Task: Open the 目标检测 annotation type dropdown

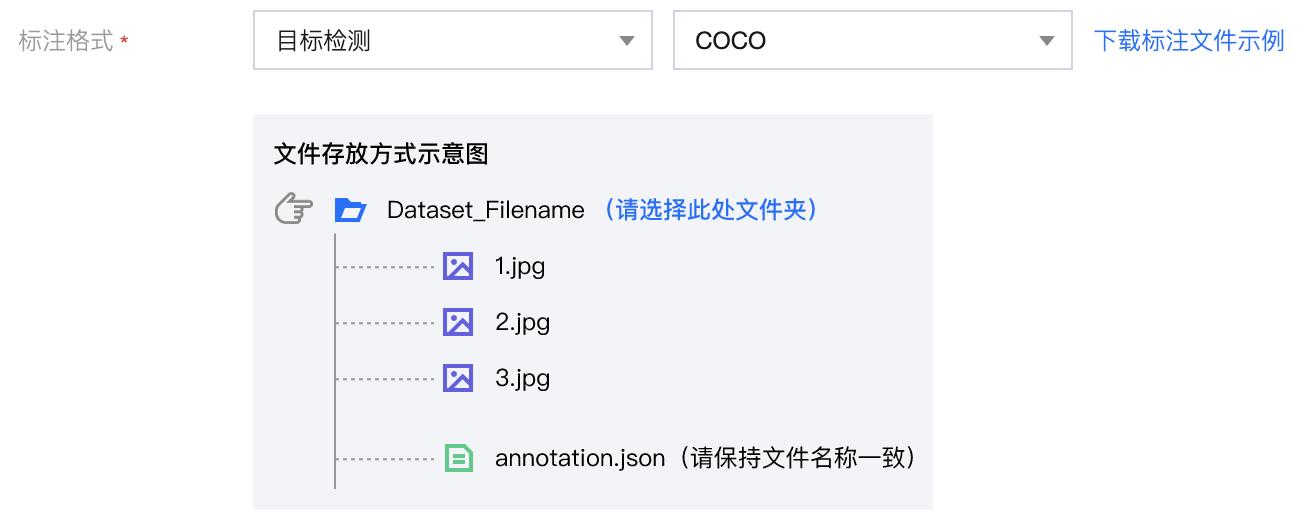Action: coord(453,41)
